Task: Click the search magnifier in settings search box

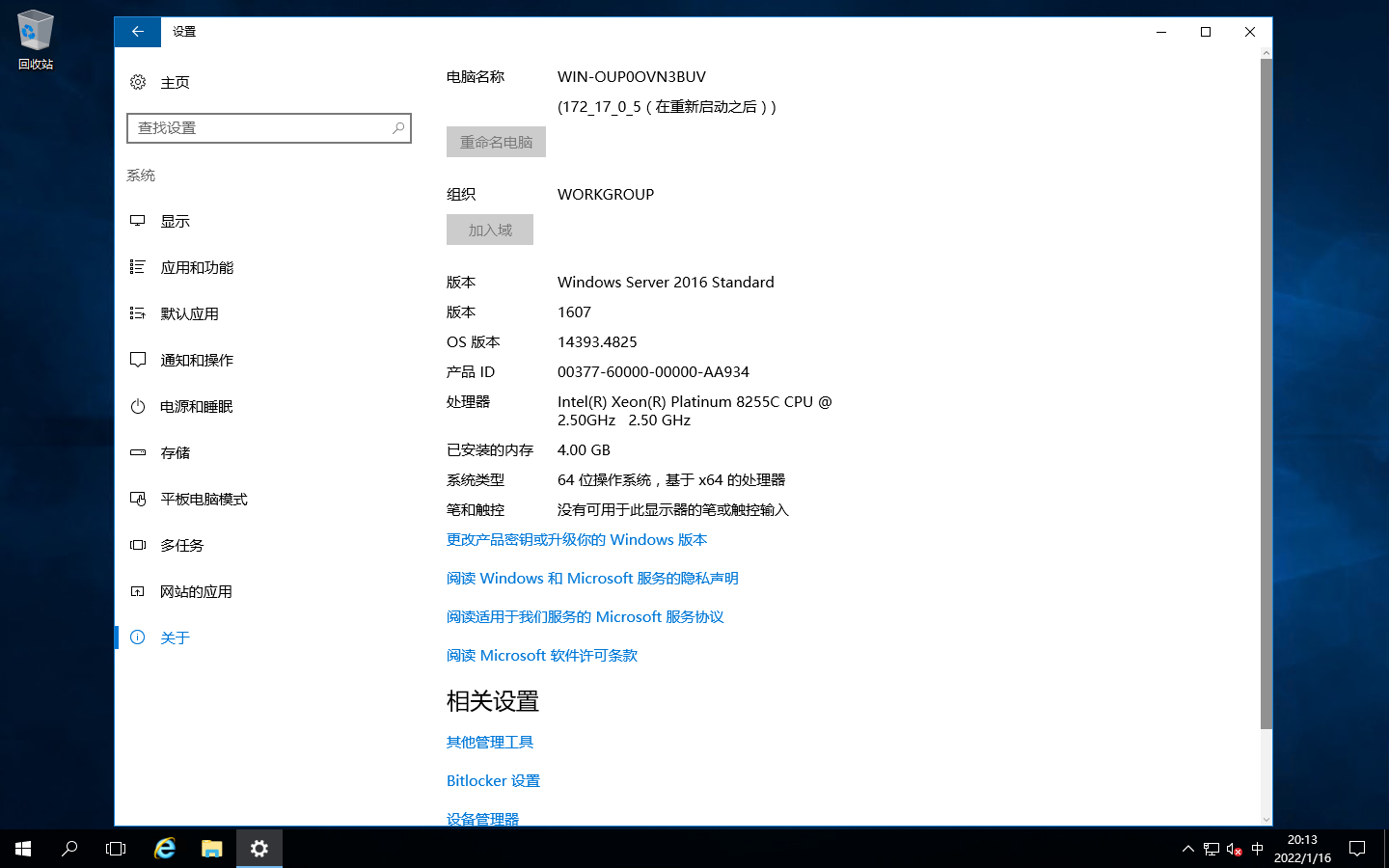Action: click(x=397, y=127)
